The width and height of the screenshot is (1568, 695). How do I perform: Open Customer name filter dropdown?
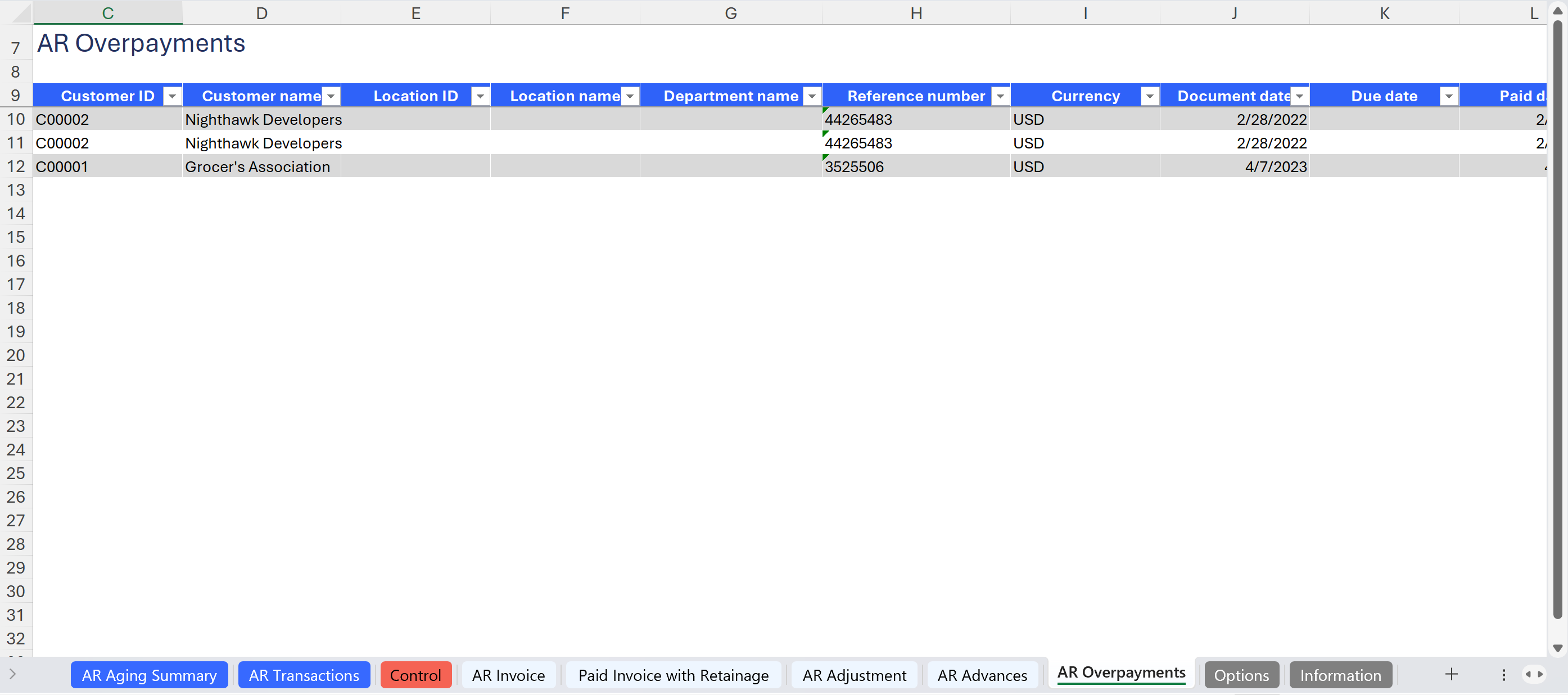pos(331,96)
